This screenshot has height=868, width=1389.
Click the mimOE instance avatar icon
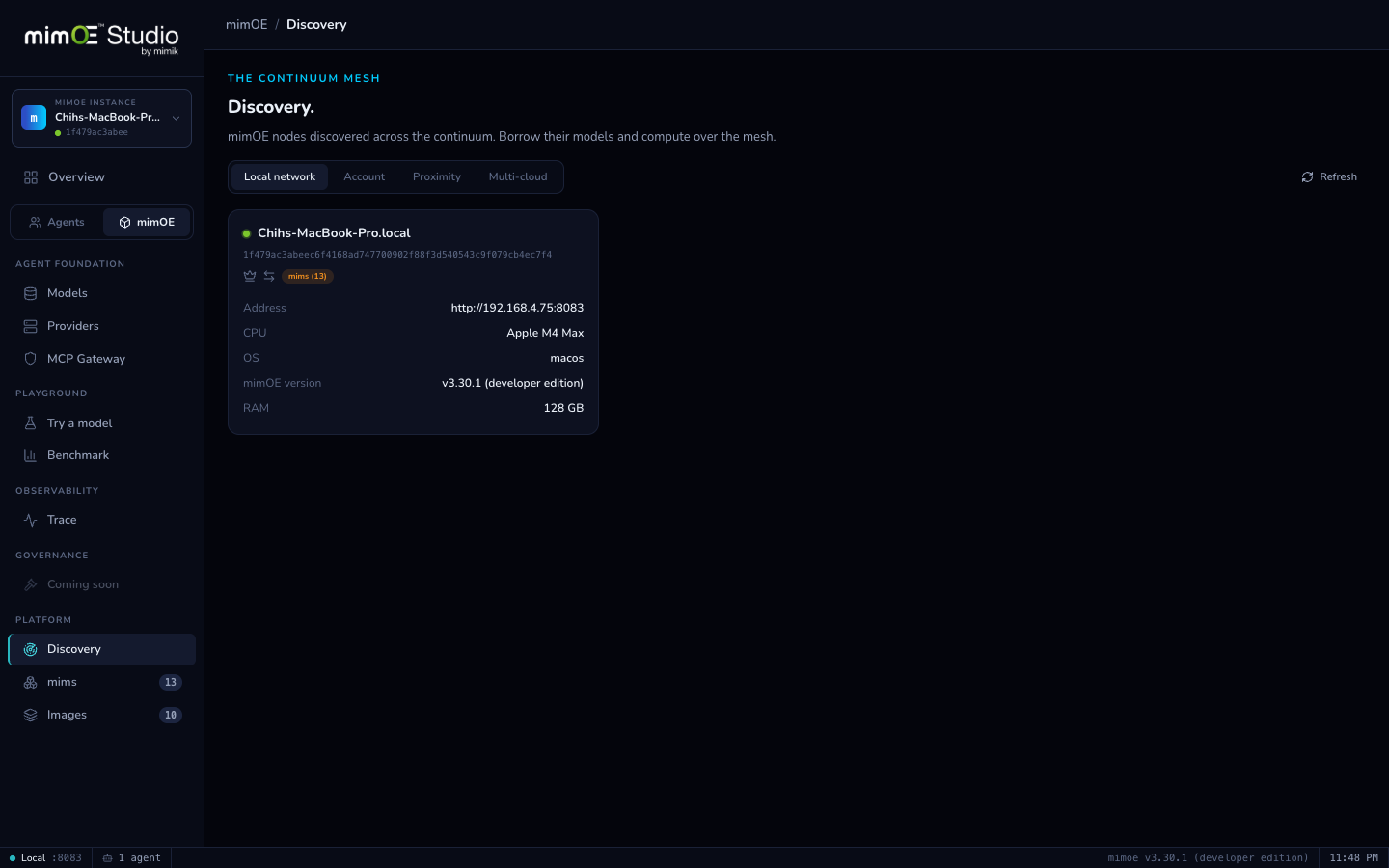[34, 118]
